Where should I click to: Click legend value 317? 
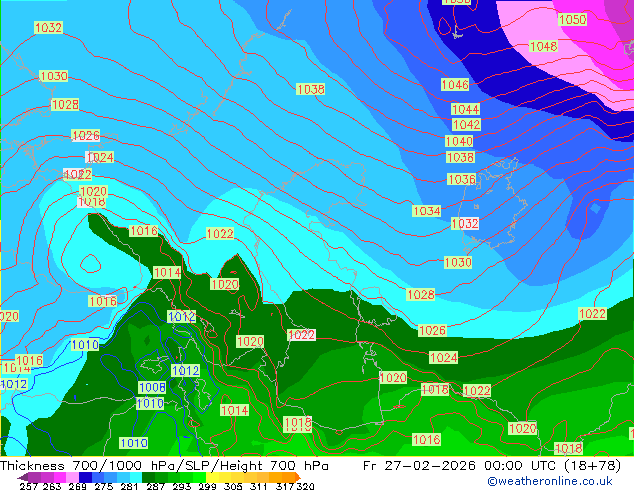click(x=285, y=486)
